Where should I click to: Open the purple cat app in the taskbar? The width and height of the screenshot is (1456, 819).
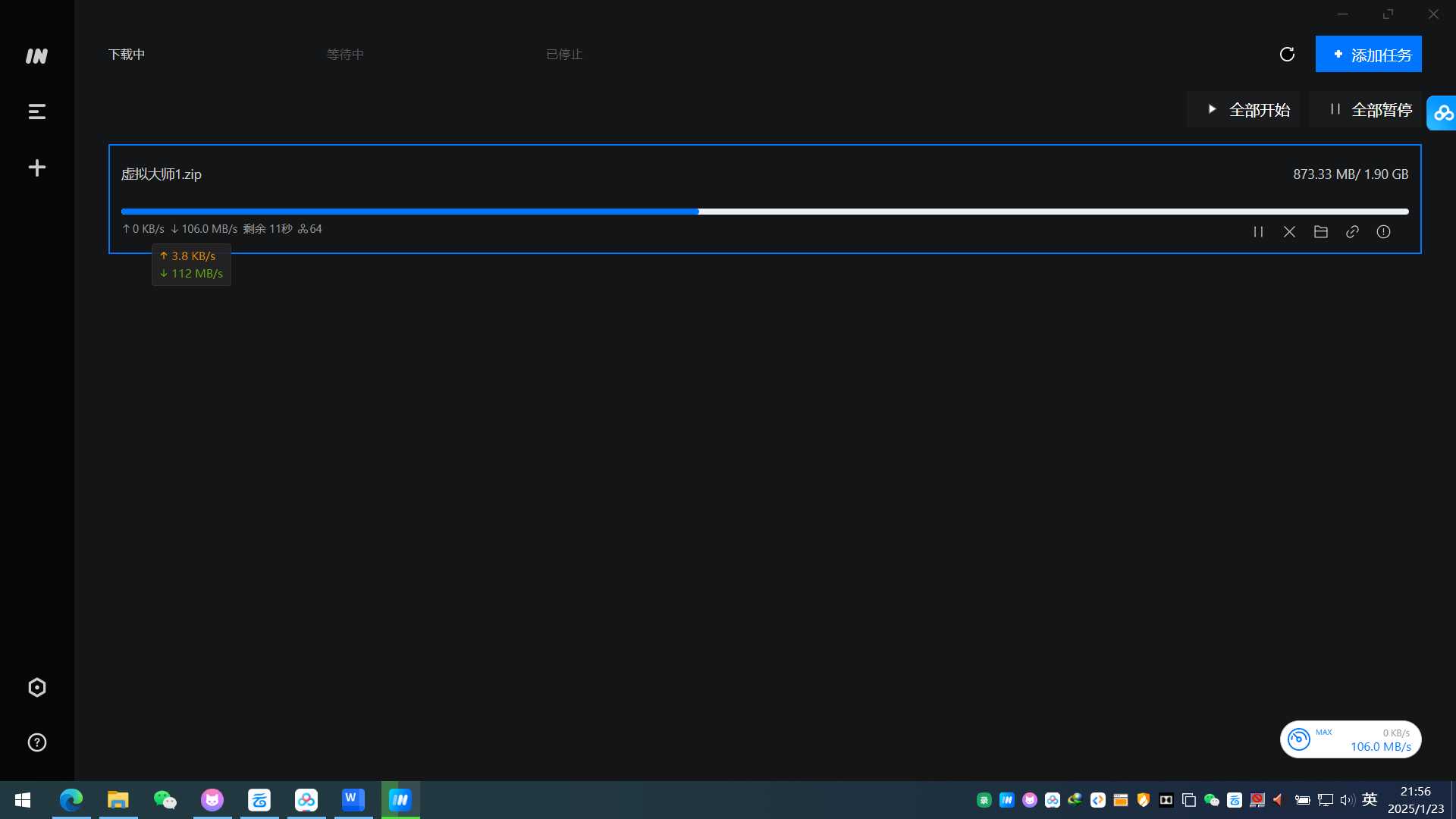click(212, 800)
